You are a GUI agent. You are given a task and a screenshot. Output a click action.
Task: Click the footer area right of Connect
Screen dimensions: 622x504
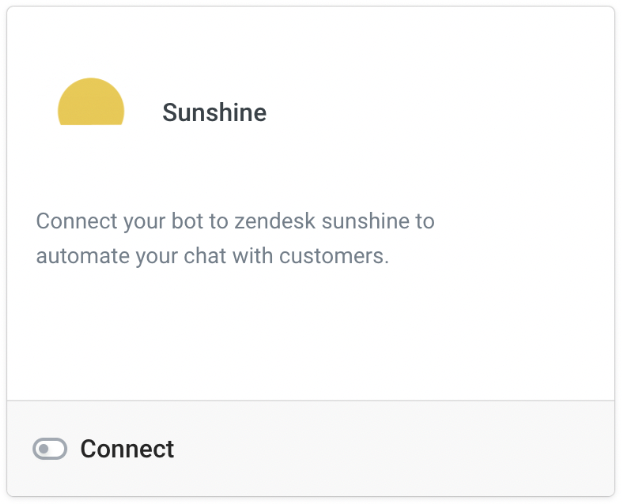(393, 449)
